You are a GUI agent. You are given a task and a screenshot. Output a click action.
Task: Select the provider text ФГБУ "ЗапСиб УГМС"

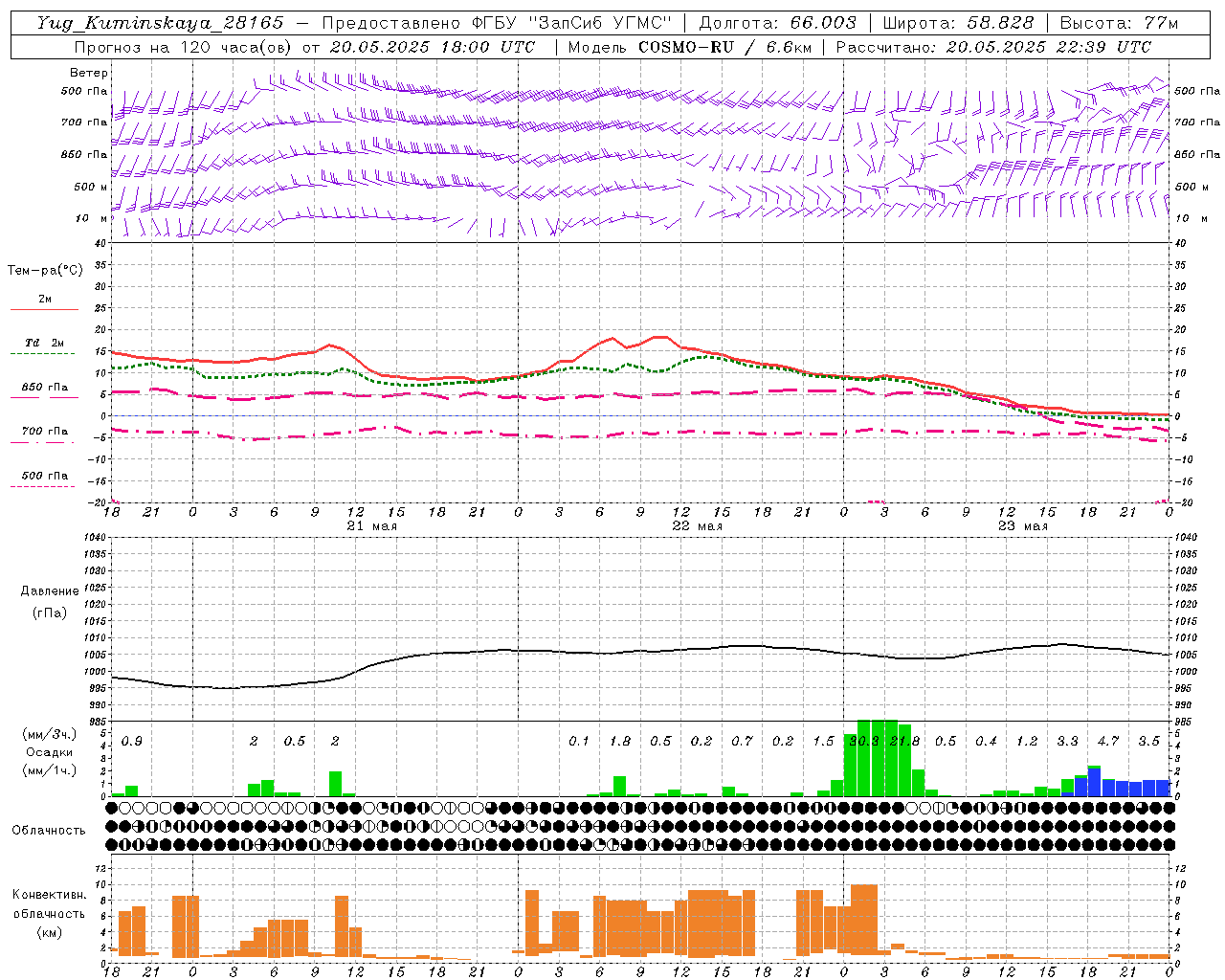pyautogui.click(x=572, y=23)
